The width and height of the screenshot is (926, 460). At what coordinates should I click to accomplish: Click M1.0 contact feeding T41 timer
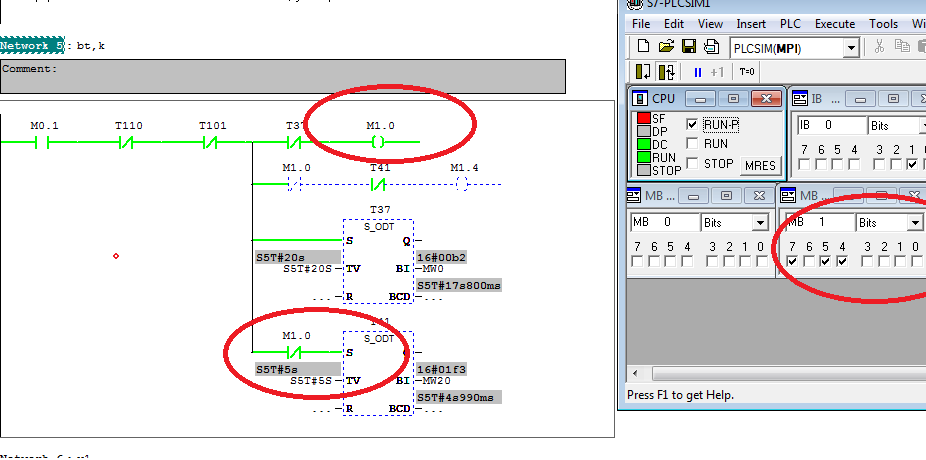pos(295,353)
